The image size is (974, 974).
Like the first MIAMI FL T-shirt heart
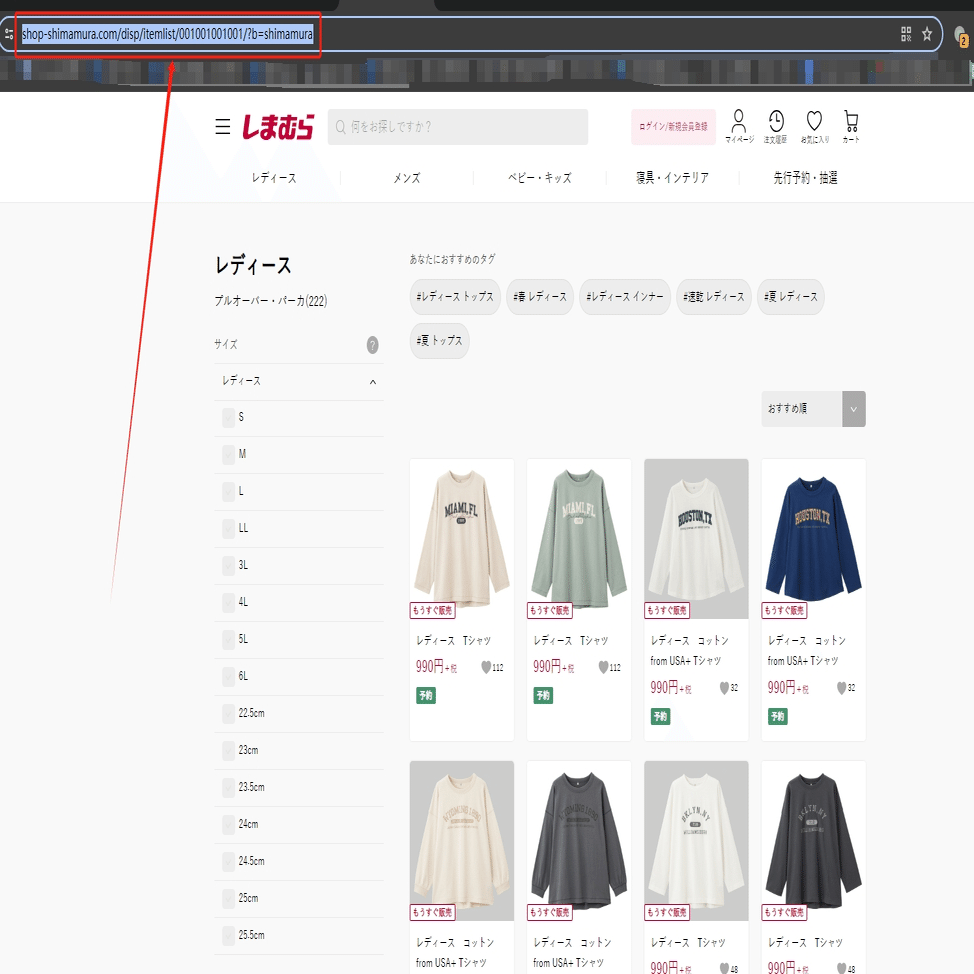[x=486, y=667]
